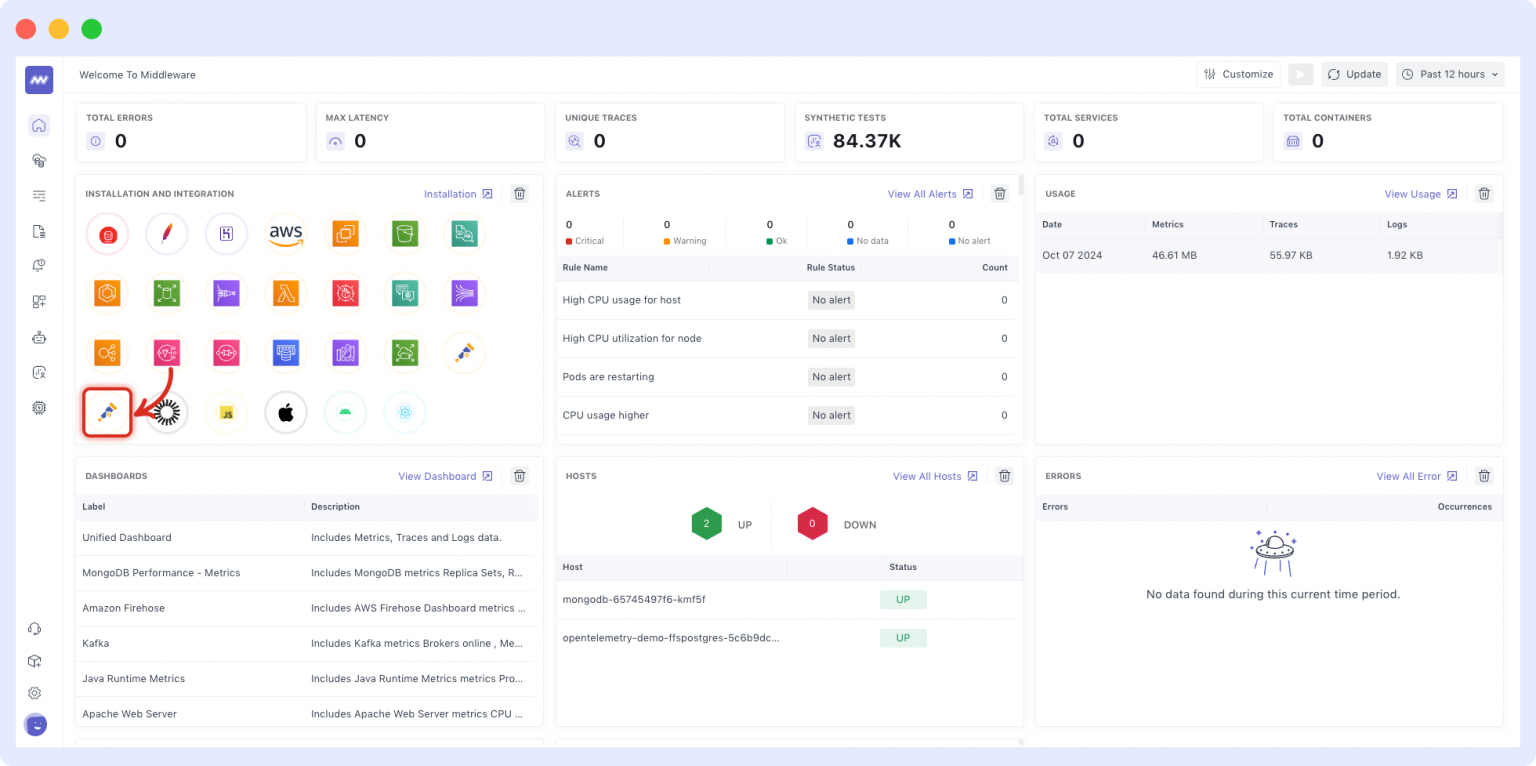Open the View Usage link
The width and height of the screenshot is (1536, 766).
coord(1414,194)
